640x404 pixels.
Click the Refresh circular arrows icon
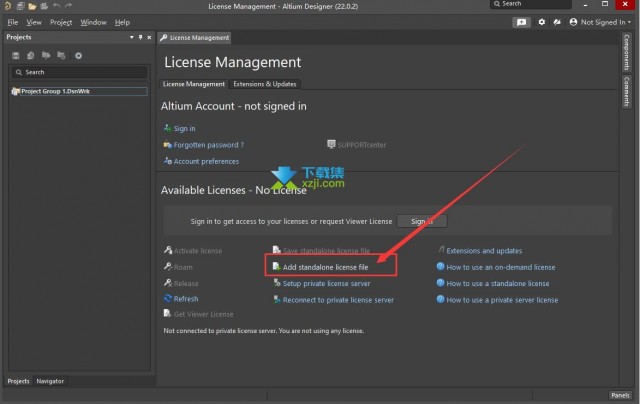coord(168,298)
